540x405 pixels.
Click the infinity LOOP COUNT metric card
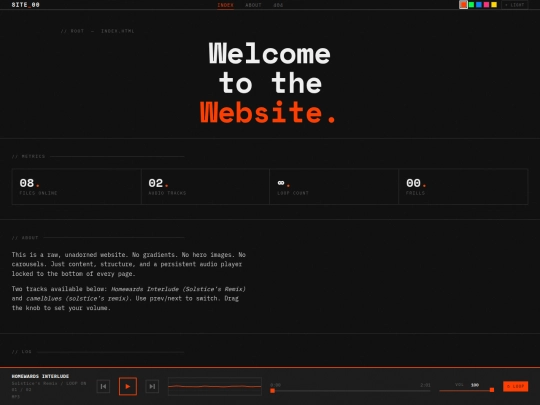point(334,187)
